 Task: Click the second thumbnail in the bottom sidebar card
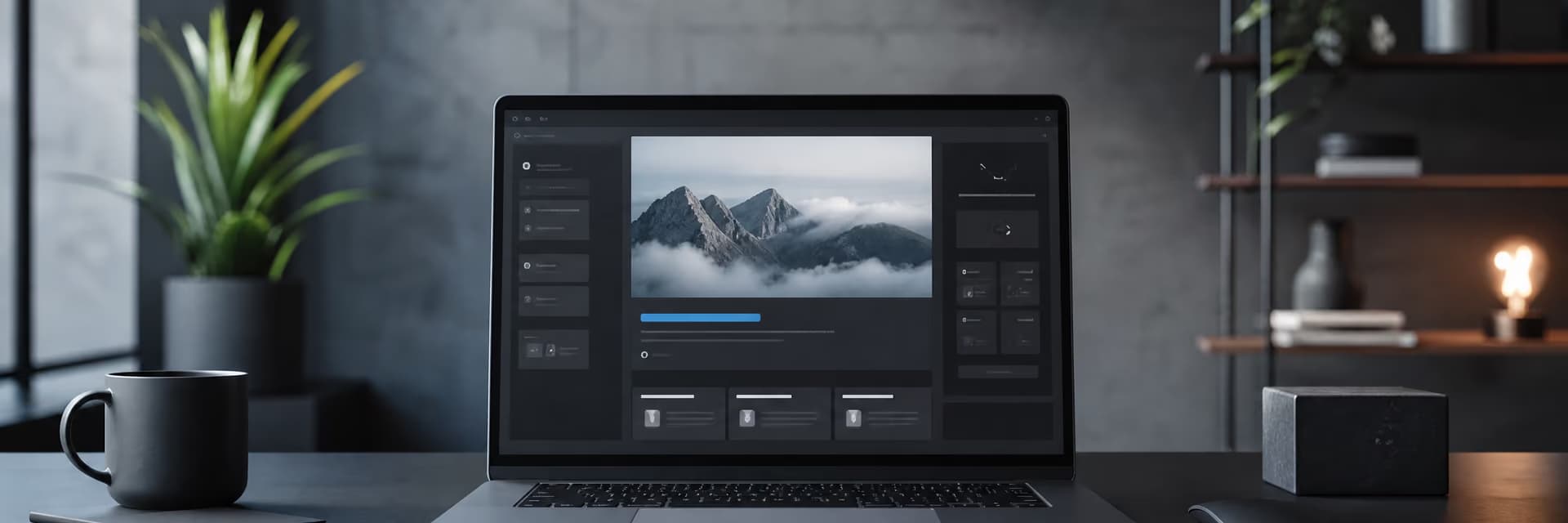550,350
